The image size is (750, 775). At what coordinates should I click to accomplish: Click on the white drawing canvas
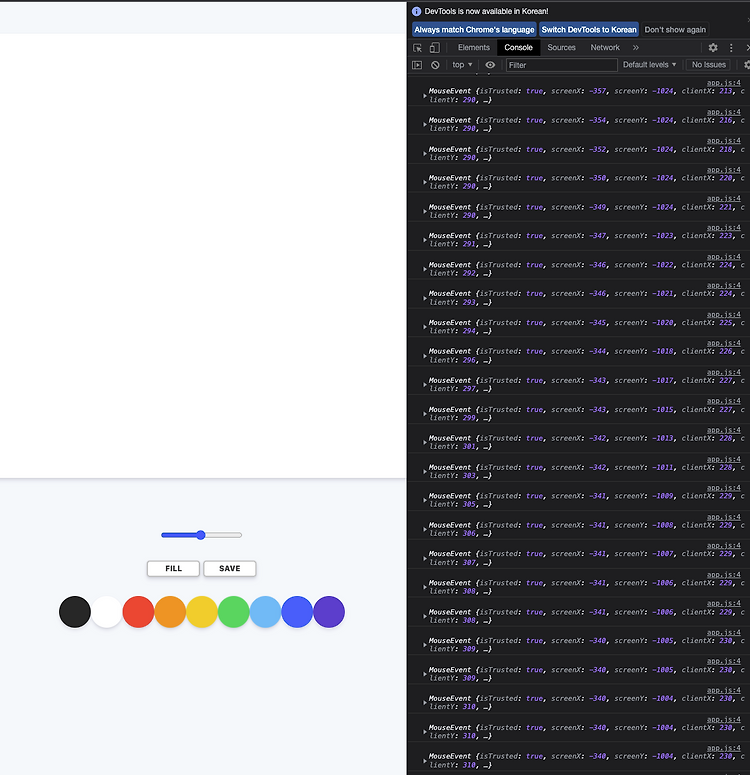point(202,256)
